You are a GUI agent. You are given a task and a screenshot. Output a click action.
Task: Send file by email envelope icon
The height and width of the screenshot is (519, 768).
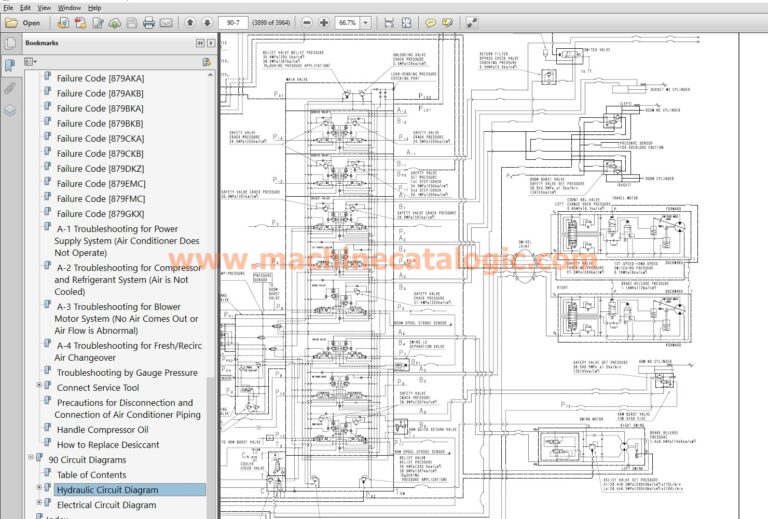point(166,23)
